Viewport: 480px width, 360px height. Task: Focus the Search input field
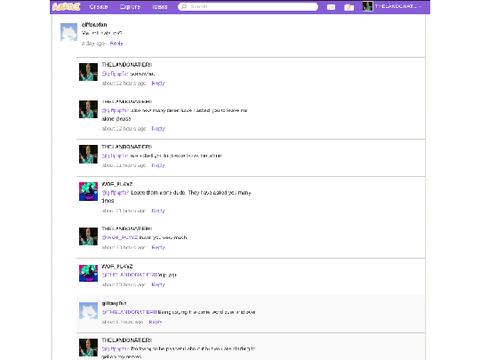pos(248,7)
